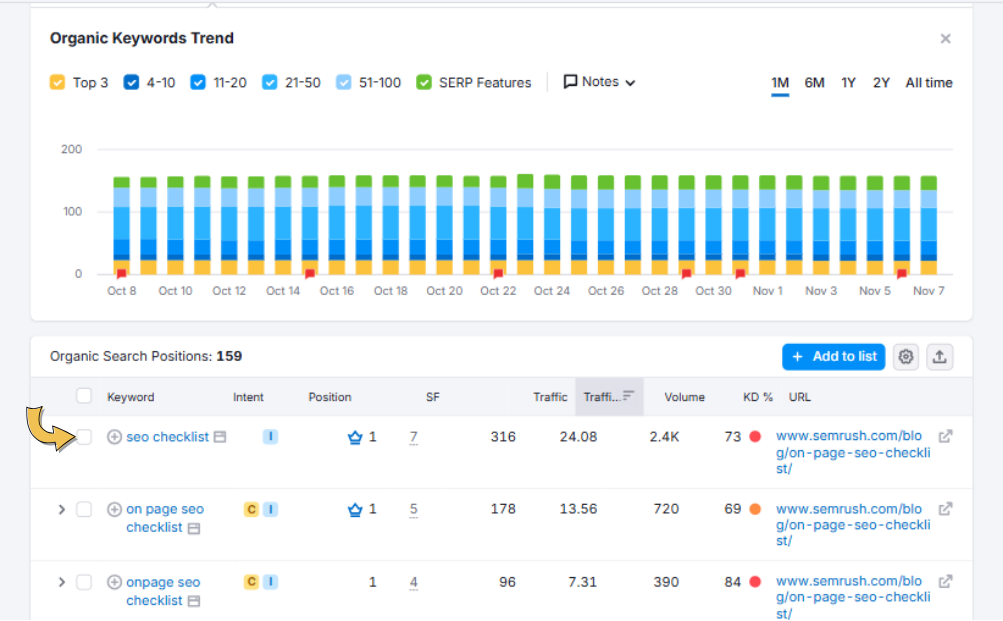1003x621 pixels.
Task: Click the red note flag at Oct 29
Action: click(686, 274)
